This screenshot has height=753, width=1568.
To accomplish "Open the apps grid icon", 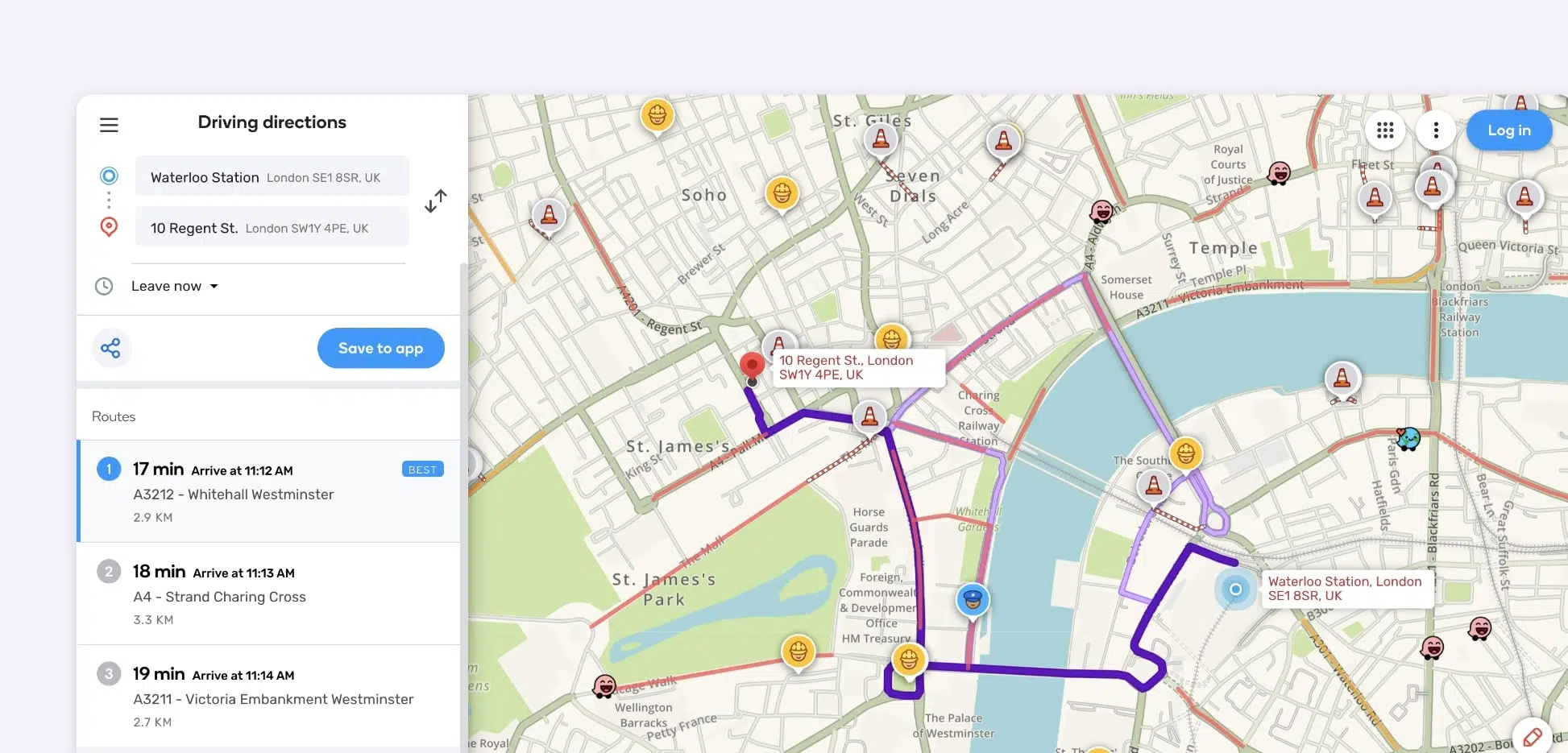I will pos(1385,130).
